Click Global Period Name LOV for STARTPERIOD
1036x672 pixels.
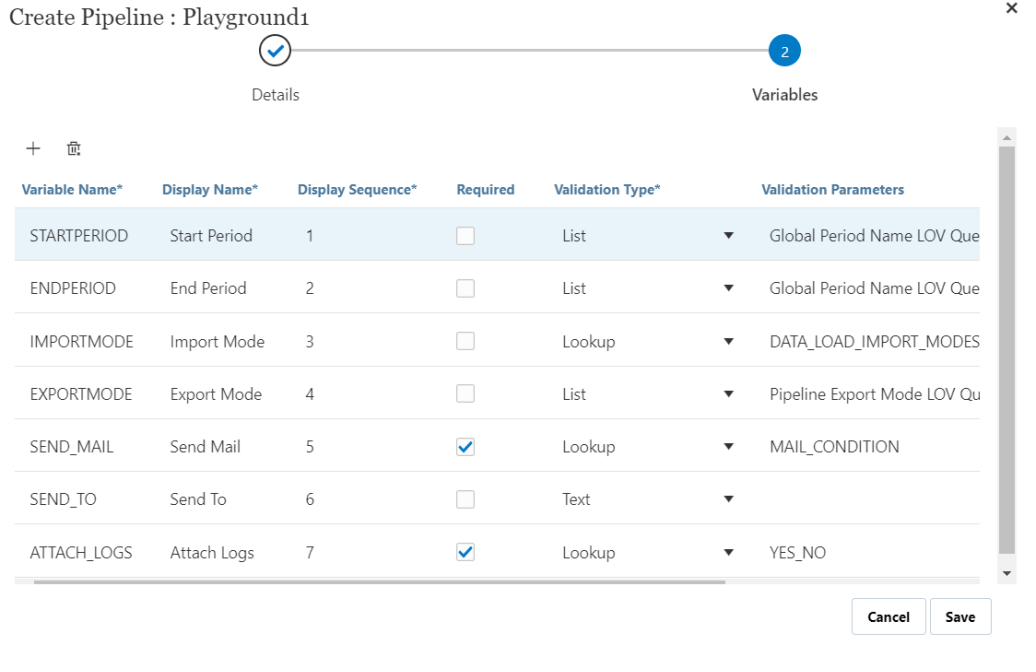pyautogui.click(x=874, y=236)
